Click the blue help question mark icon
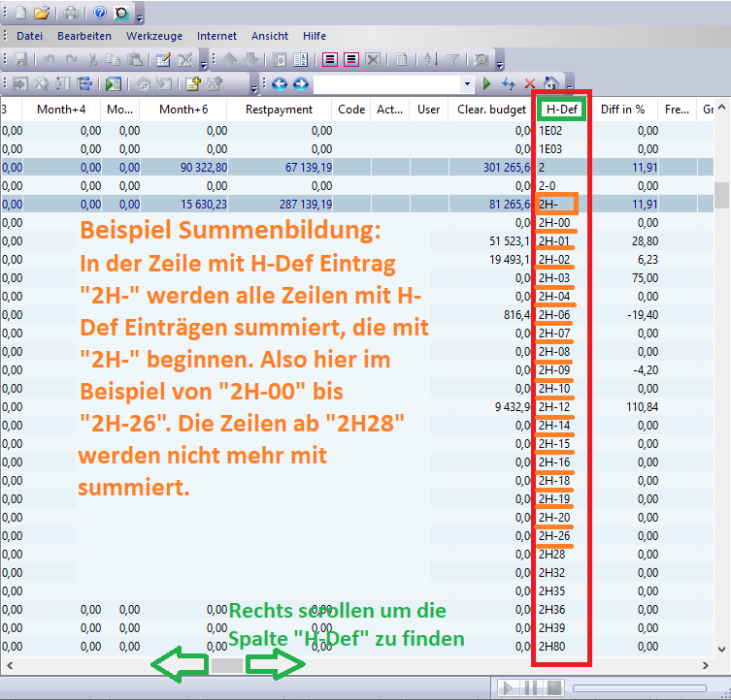This screenshot has height=700, width=731. pyautogui.click(x=100, y=13)
